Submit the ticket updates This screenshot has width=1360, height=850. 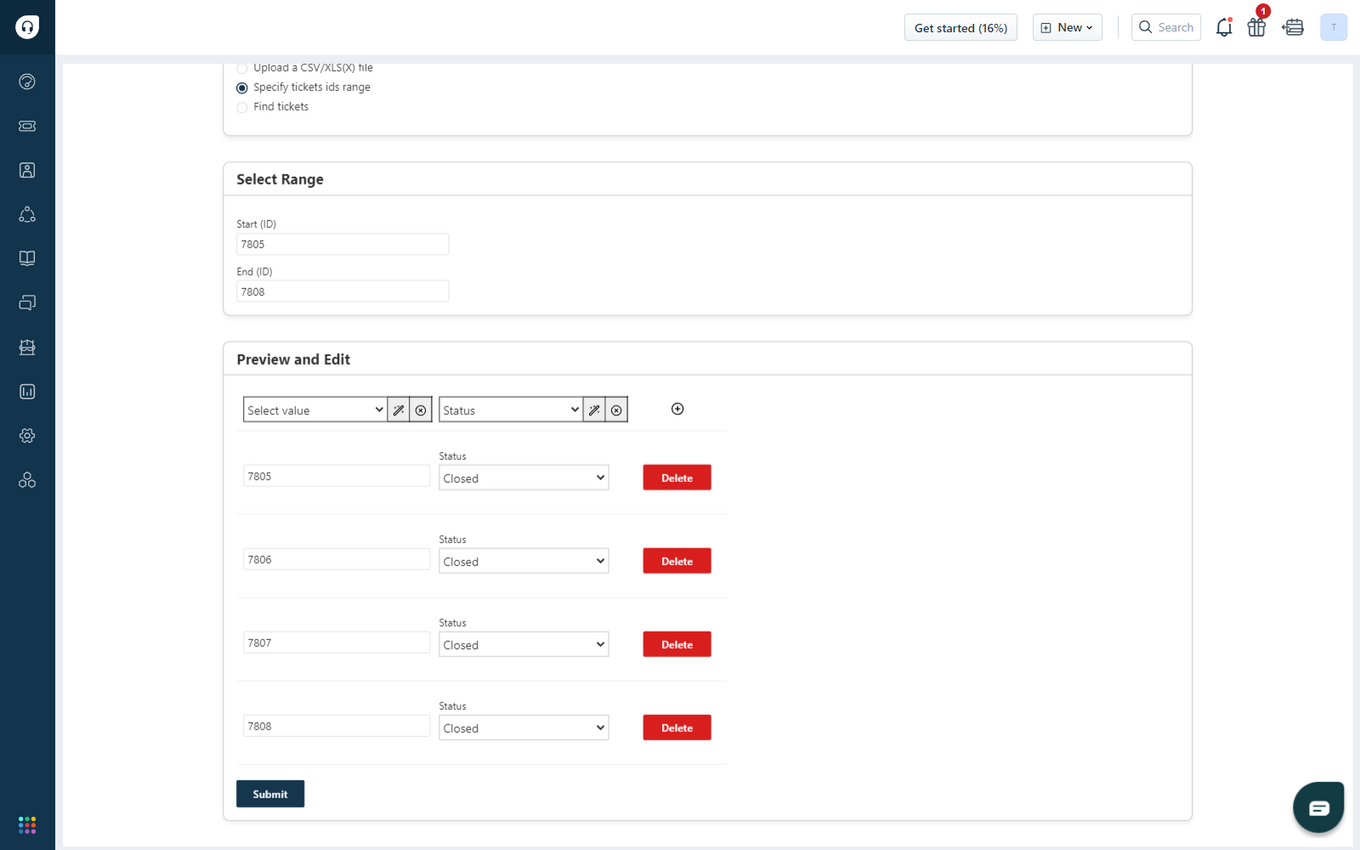(270, 793)
